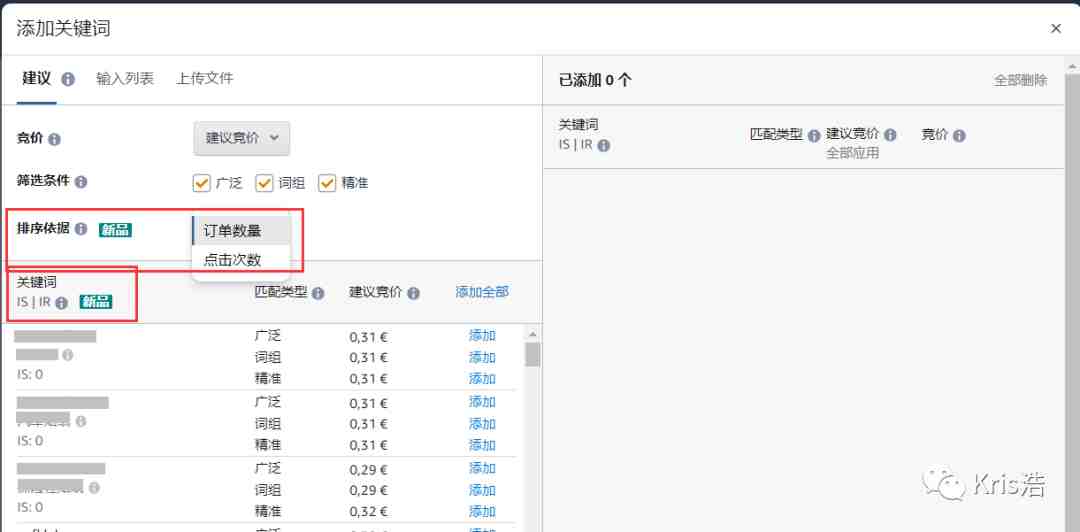Click the keyword list scrollbar thumb

click(x=532, y=354)
